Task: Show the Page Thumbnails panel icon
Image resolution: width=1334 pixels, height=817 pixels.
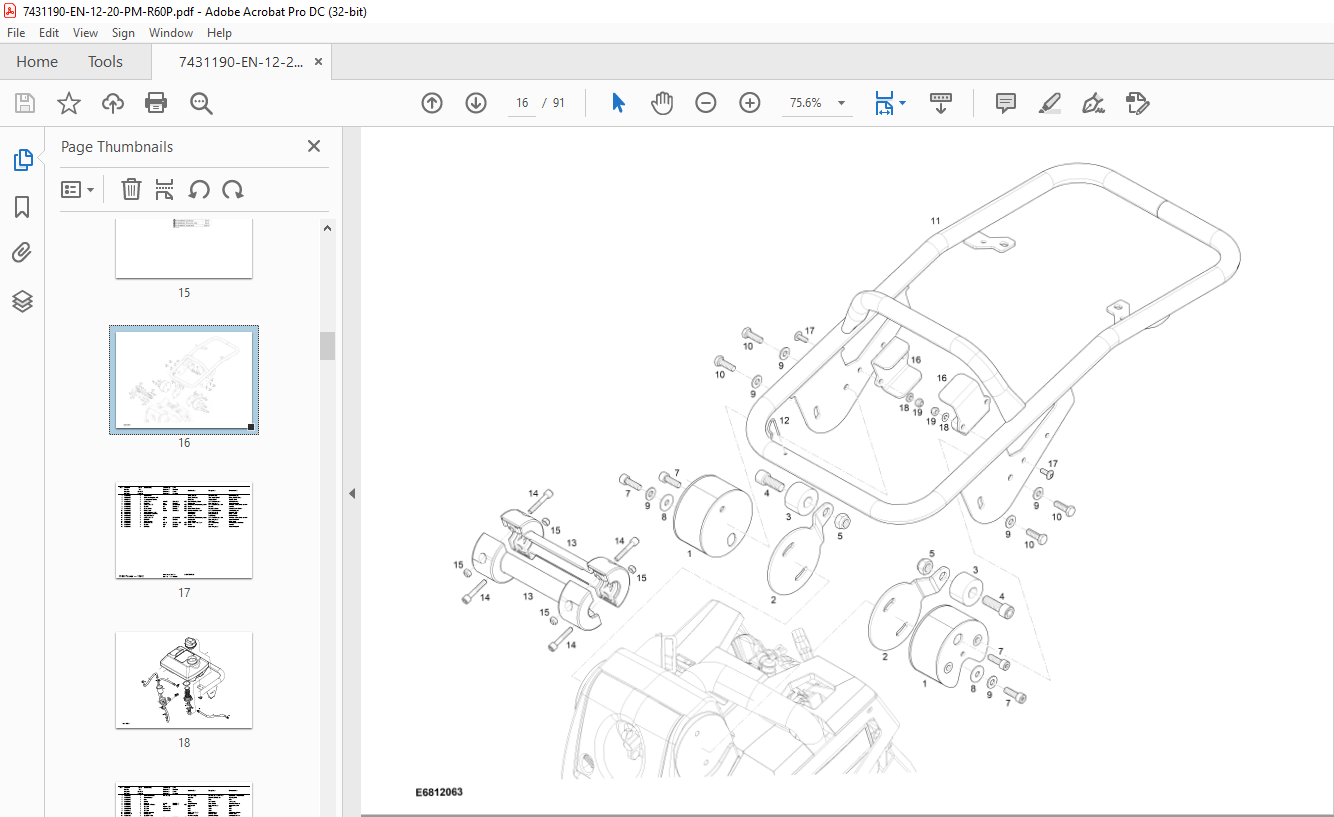Action: (22, 159)
